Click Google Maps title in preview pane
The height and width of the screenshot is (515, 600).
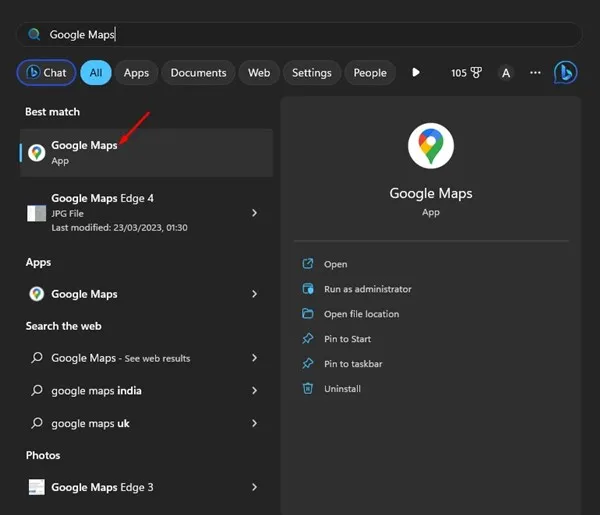tap(431, 194)
